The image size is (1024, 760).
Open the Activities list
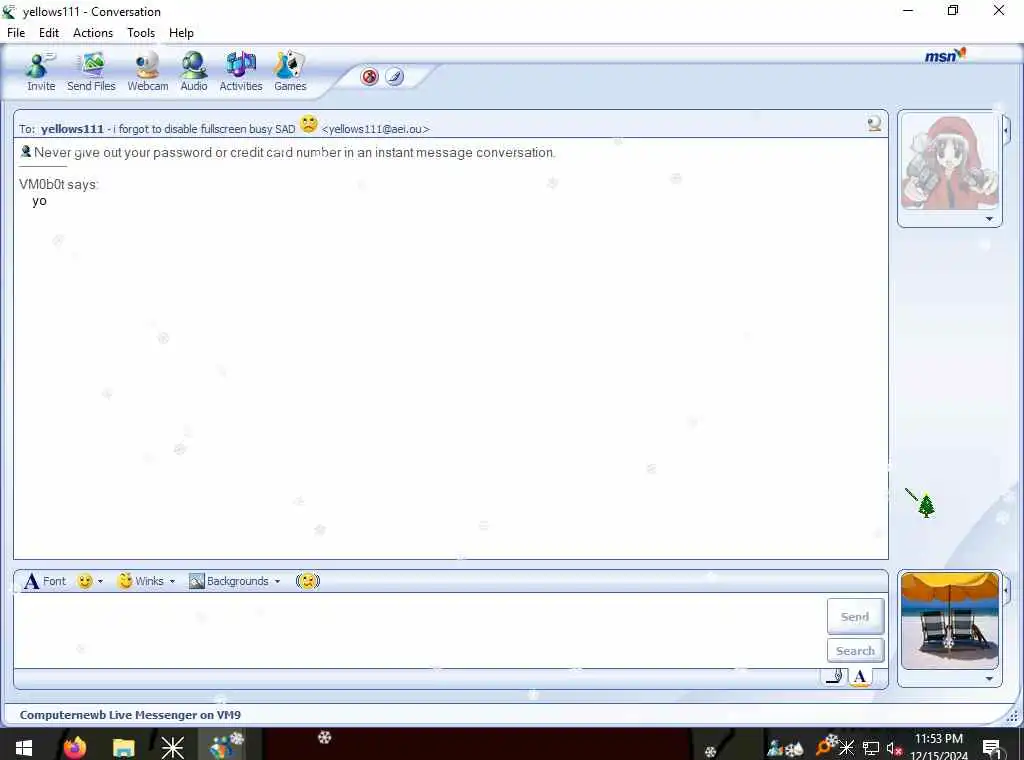tap(240, 72)
